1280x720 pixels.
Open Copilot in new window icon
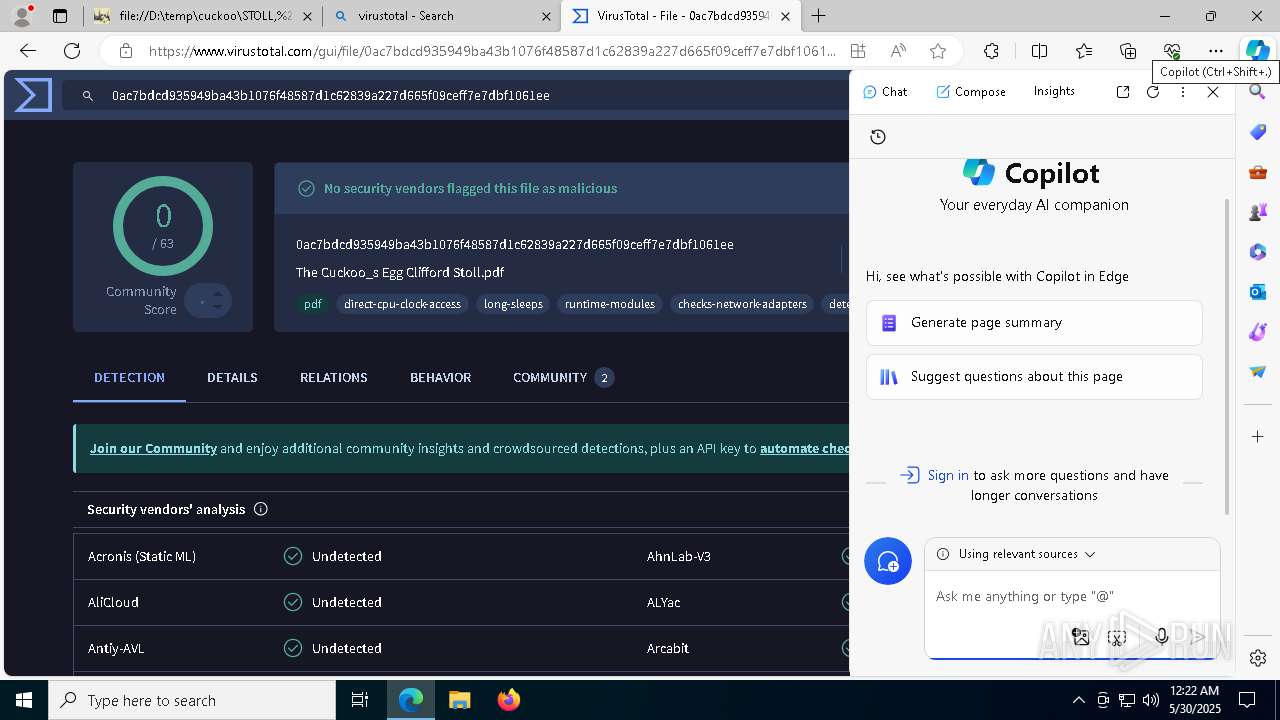[x=1123, y=91]
